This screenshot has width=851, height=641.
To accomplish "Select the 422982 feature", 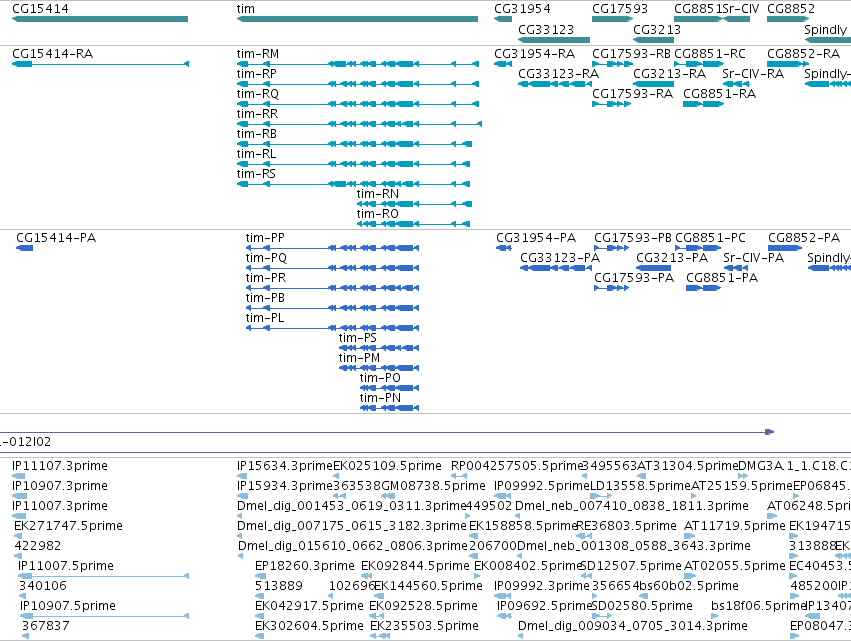I will (18, 556).
